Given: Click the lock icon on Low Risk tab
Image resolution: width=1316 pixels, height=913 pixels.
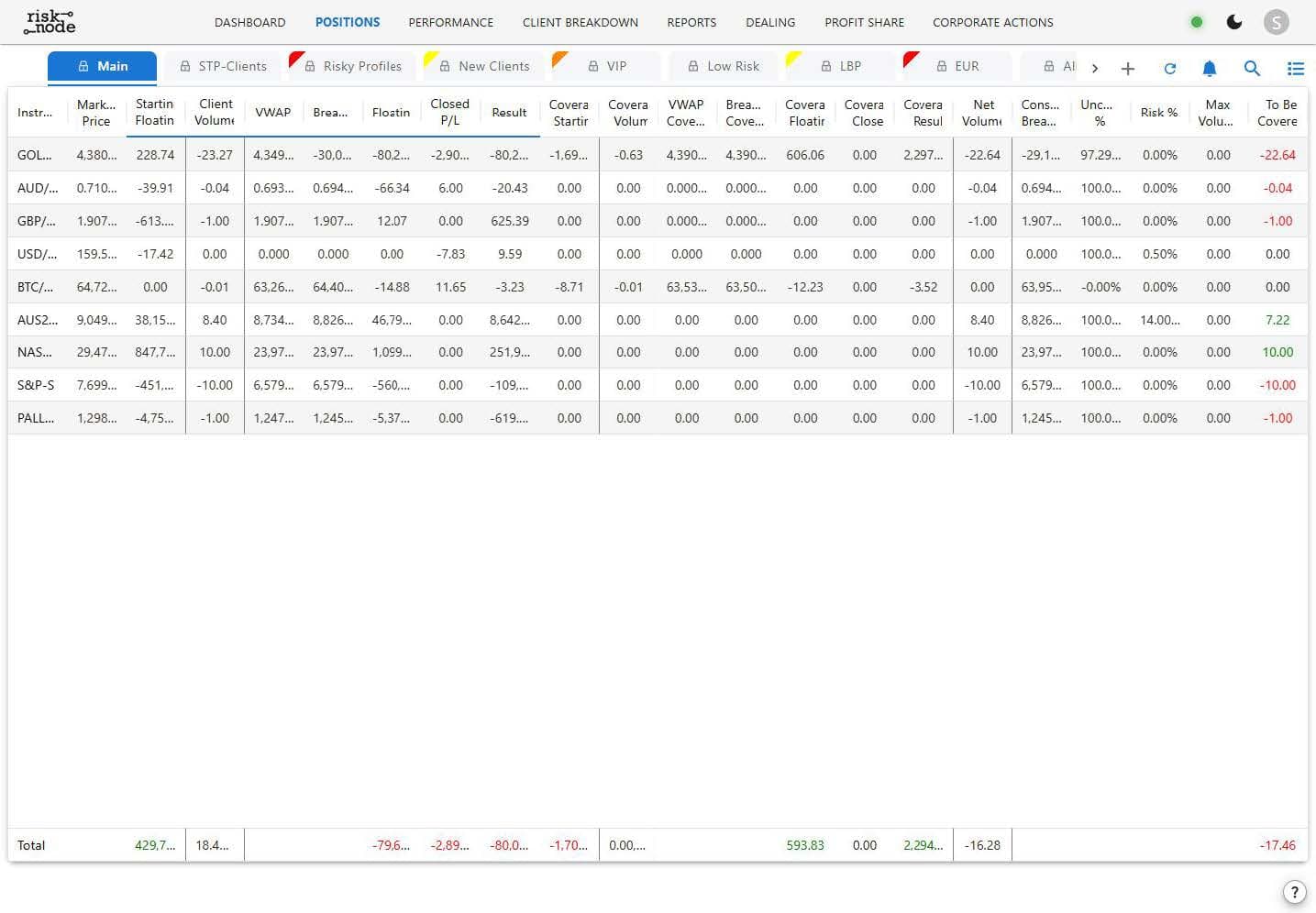Looking at the screenshot, I should pos(693,66).
